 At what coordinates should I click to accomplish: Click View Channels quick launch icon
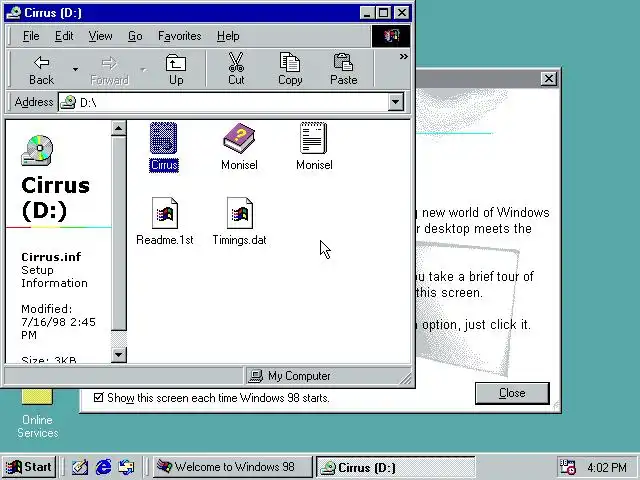tap(127, 467)
